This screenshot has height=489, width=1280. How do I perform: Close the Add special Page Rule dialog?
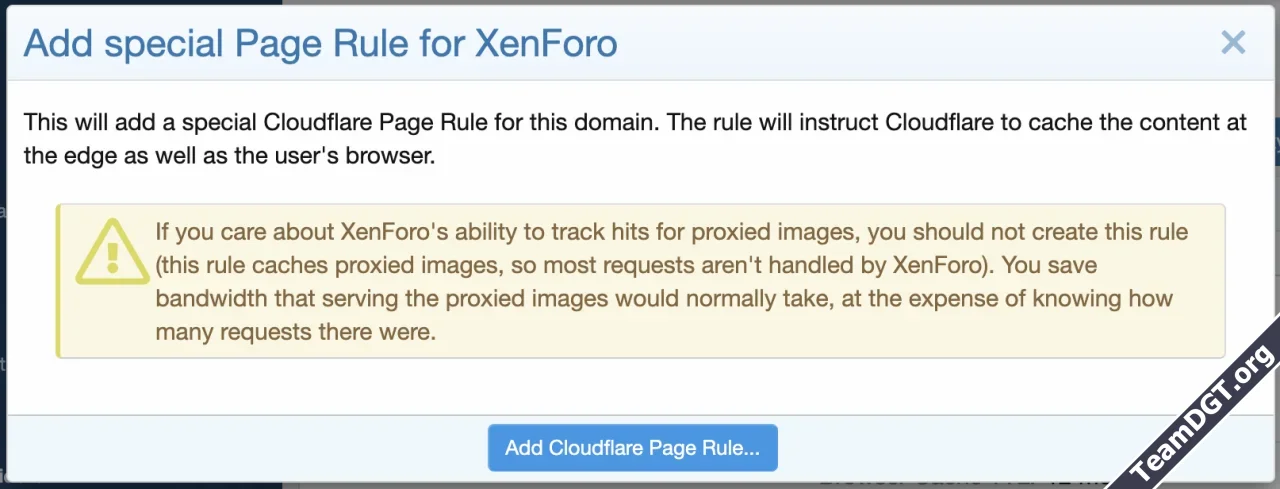pos(1233,43)
